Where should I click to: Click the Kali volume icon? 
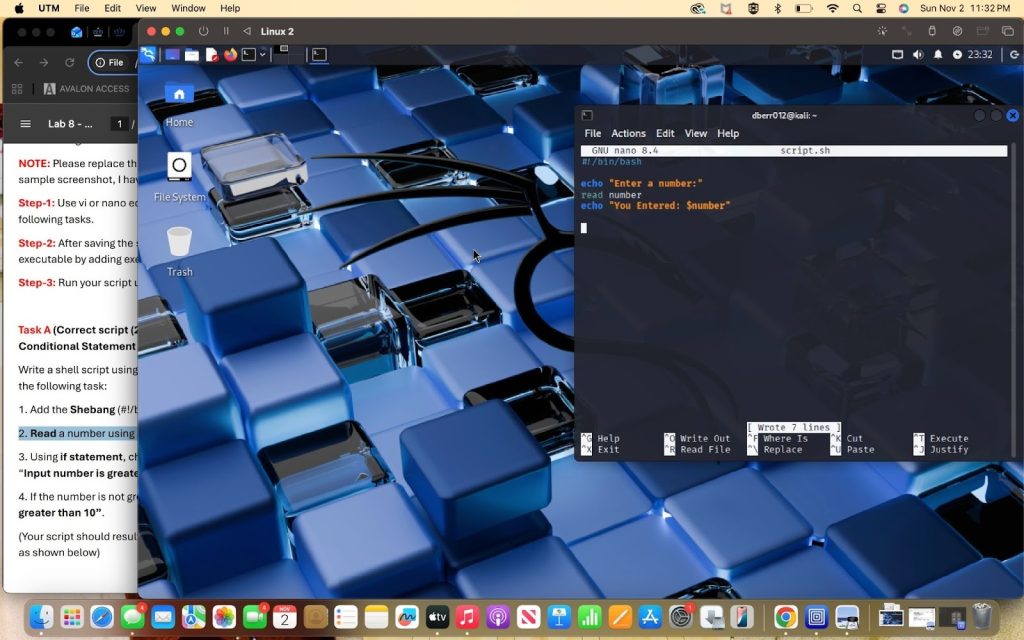tap(918, 55)
